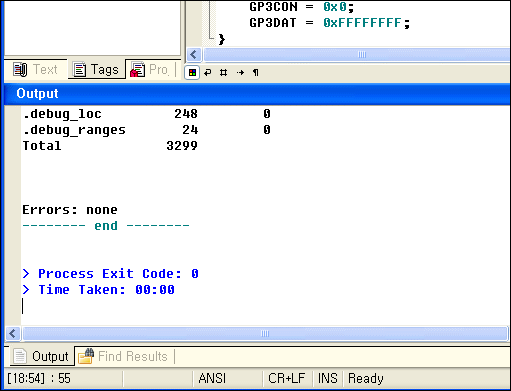Viewport: 511px width, 391px height.
Task: Click the GP3DAT = 0xFFFFFFFF code line
Action: pyautogui.click(x=330, y=23)
